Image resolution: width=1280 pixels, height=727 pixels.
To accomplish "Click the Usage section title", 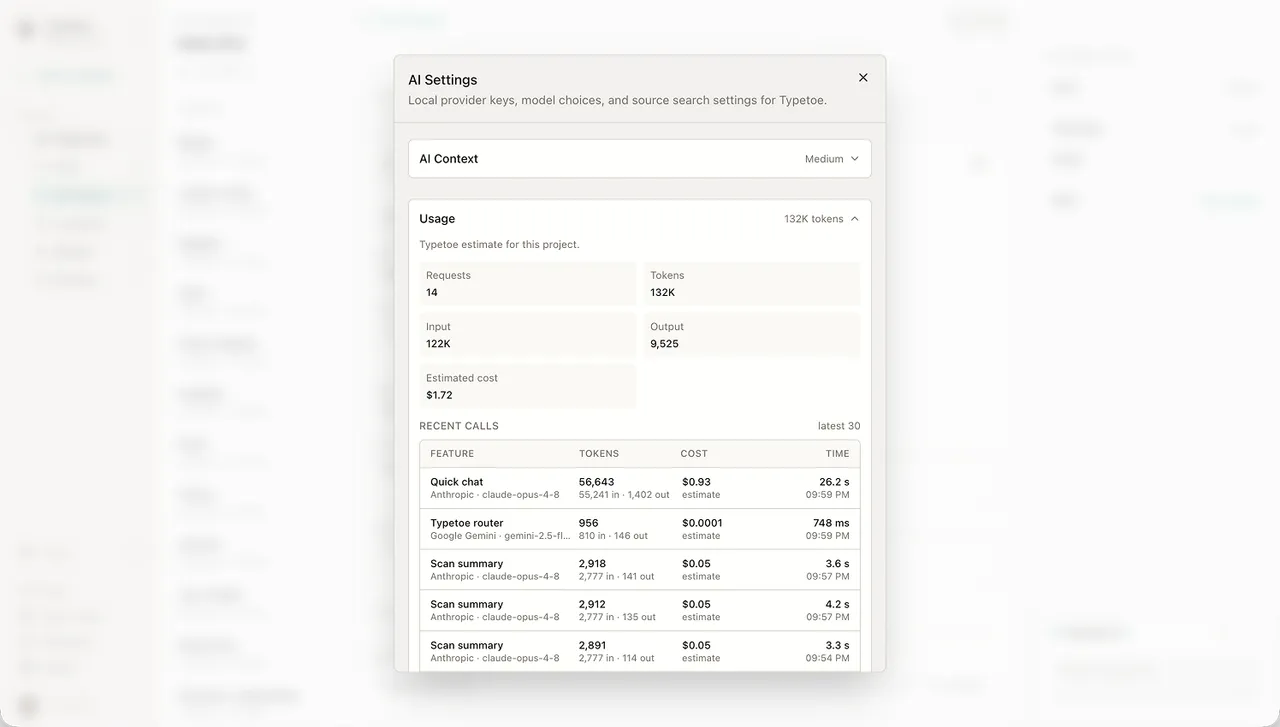I will (437, 219).
